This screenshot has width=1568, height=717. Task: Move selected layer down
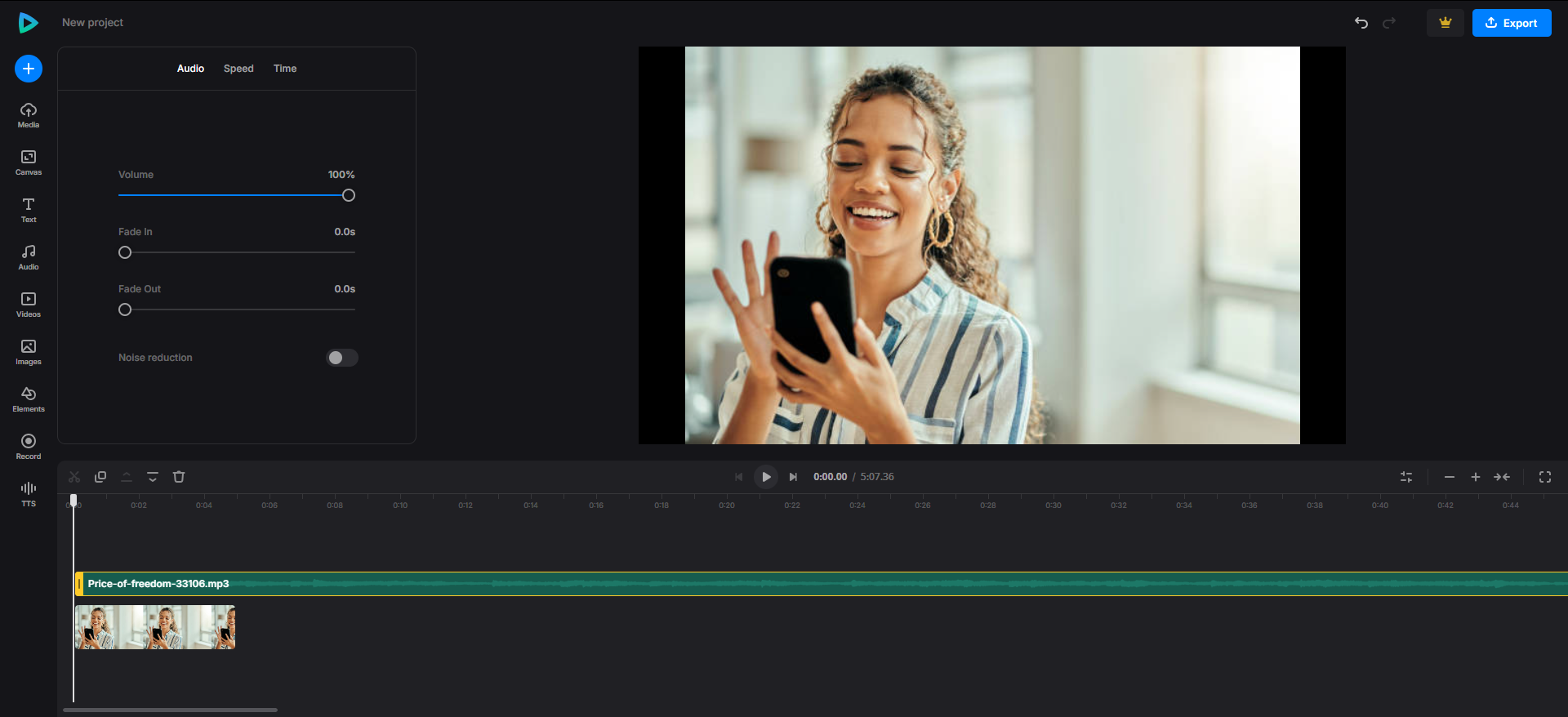pos(153,477)
